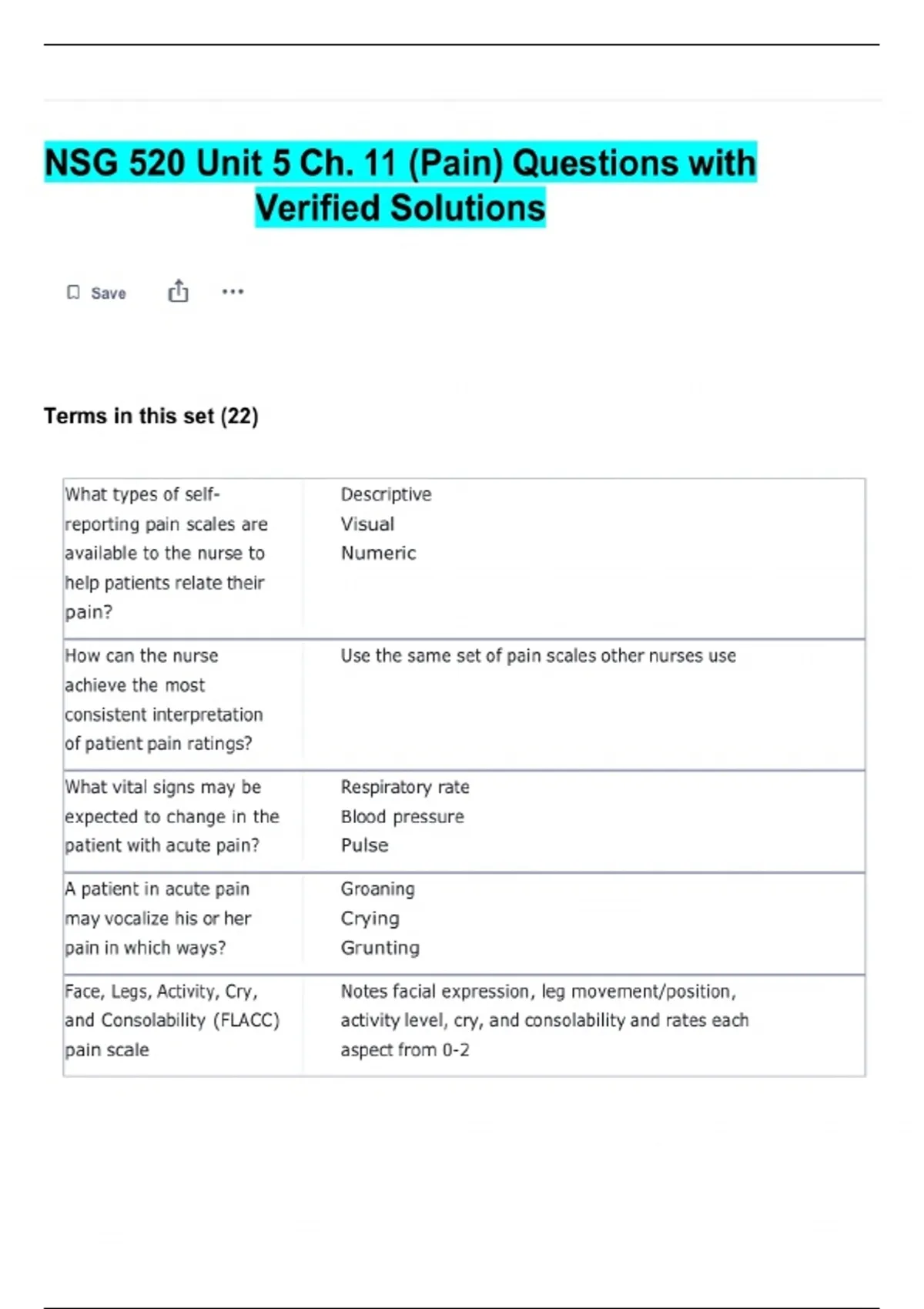
Task: Click the 'Pulse' answer line
Action: tap(364, 845)
